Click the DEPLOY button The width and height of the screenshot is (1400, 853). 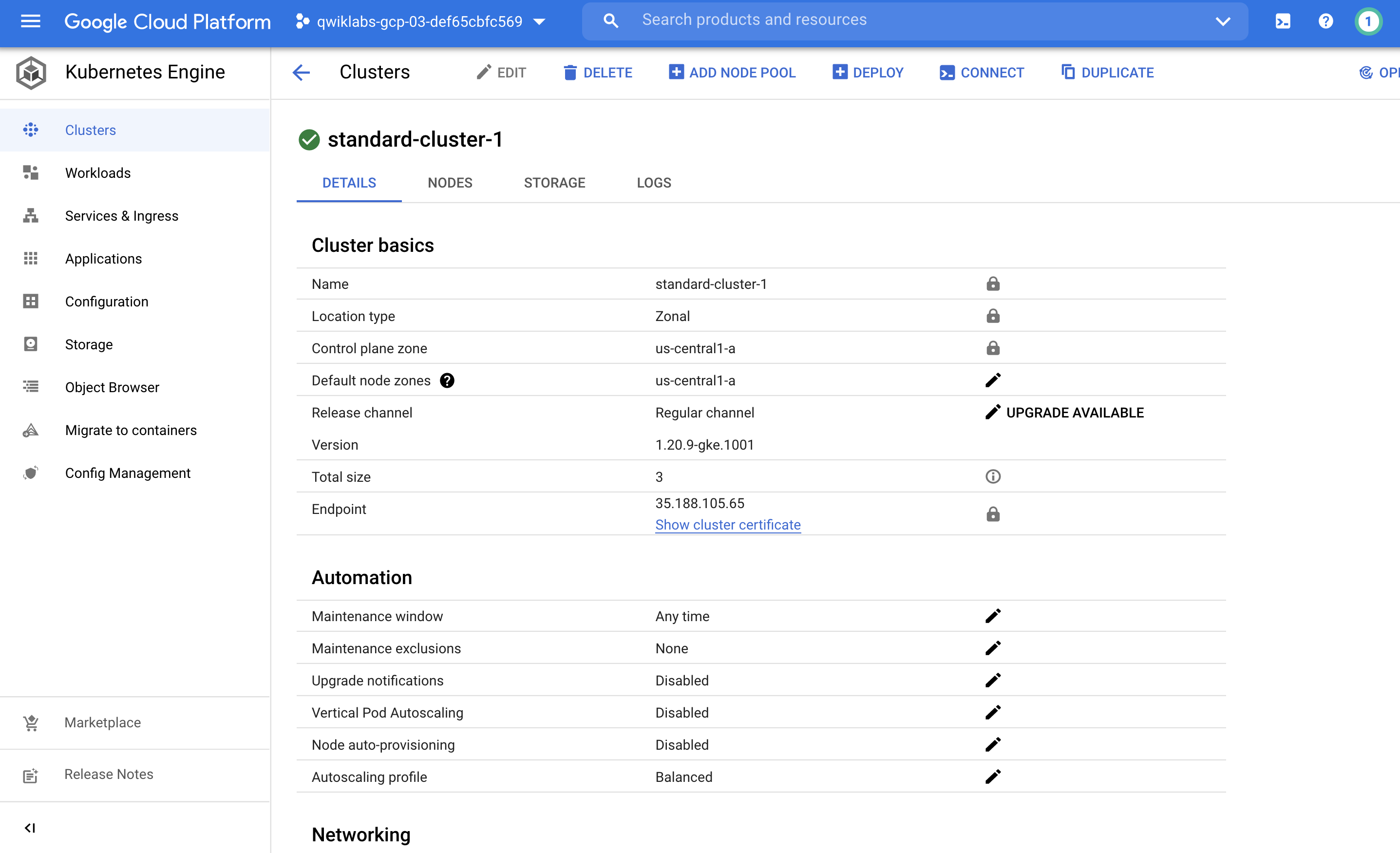[867, 73]
